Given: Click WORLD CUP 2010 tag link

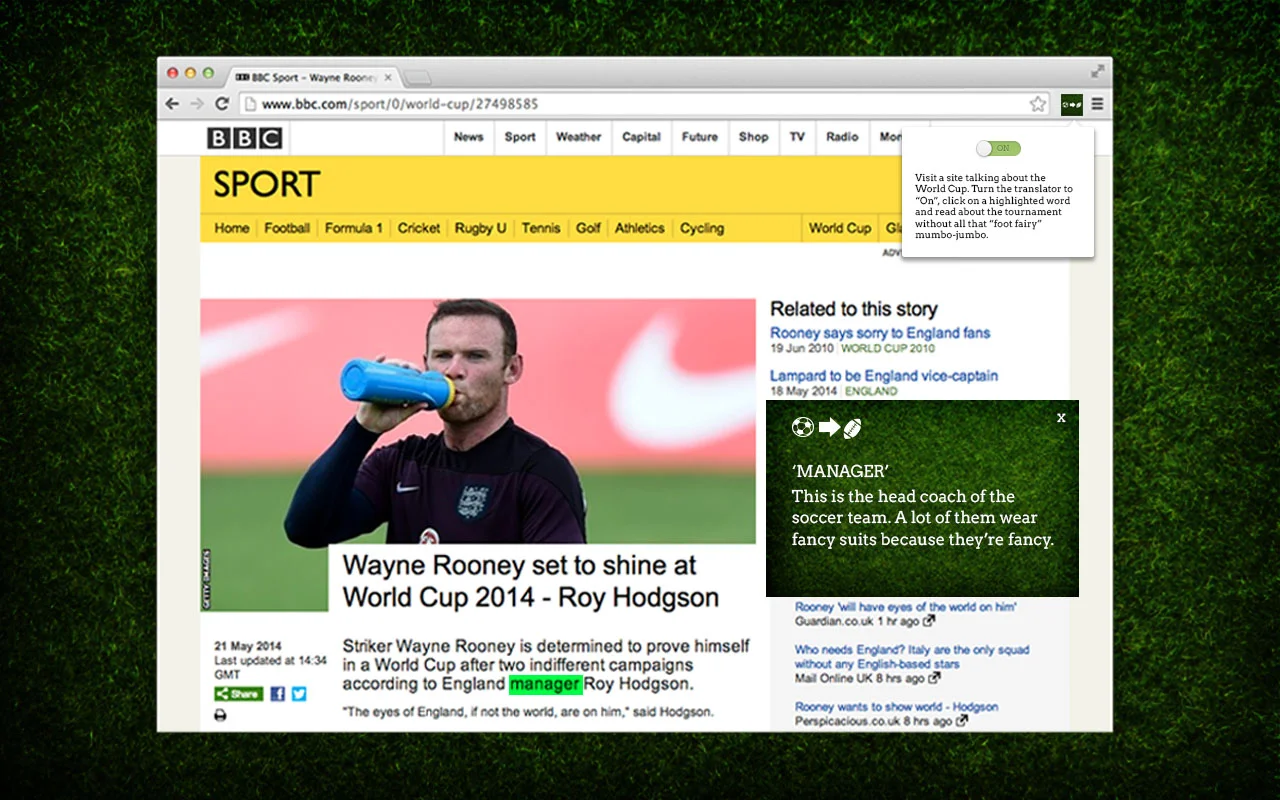Looking at the screenshot, I should click(888, 349).
